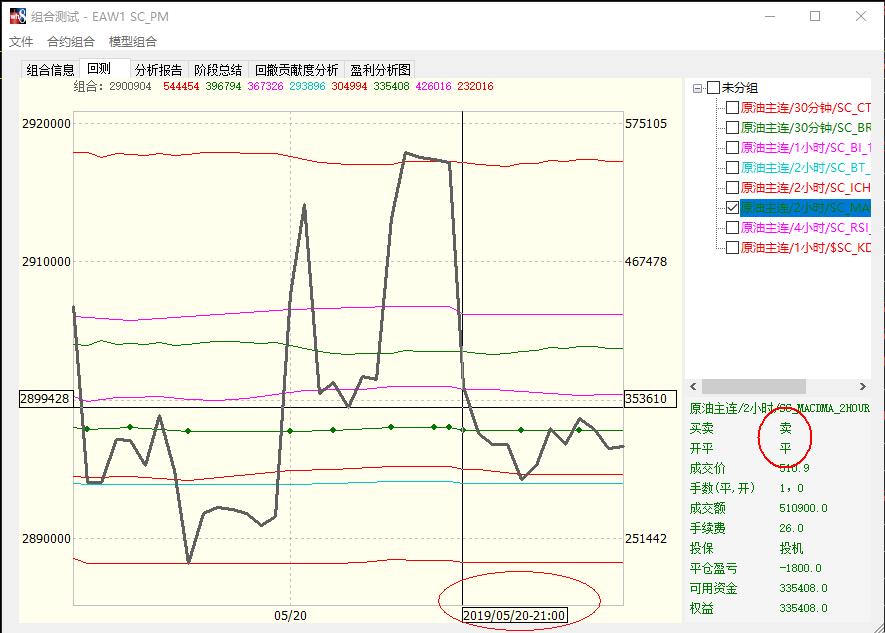
Task: Switch to the 组合信息 tab
Action: [51, 70]
